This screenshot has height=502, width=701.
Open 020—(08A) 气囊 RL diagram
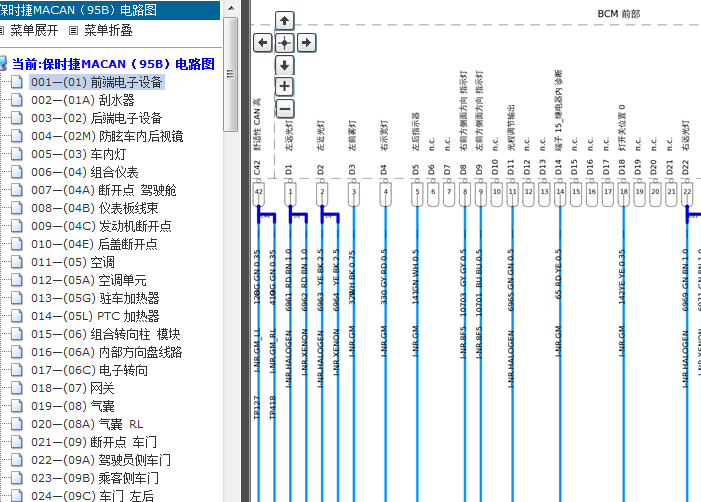point(87,424)
